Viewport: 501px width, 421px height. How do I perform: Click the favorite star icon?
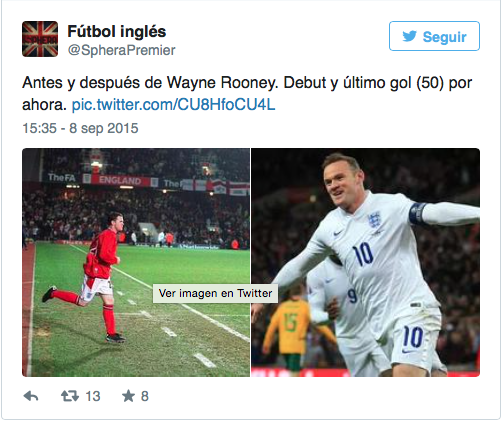click(128, 396)
